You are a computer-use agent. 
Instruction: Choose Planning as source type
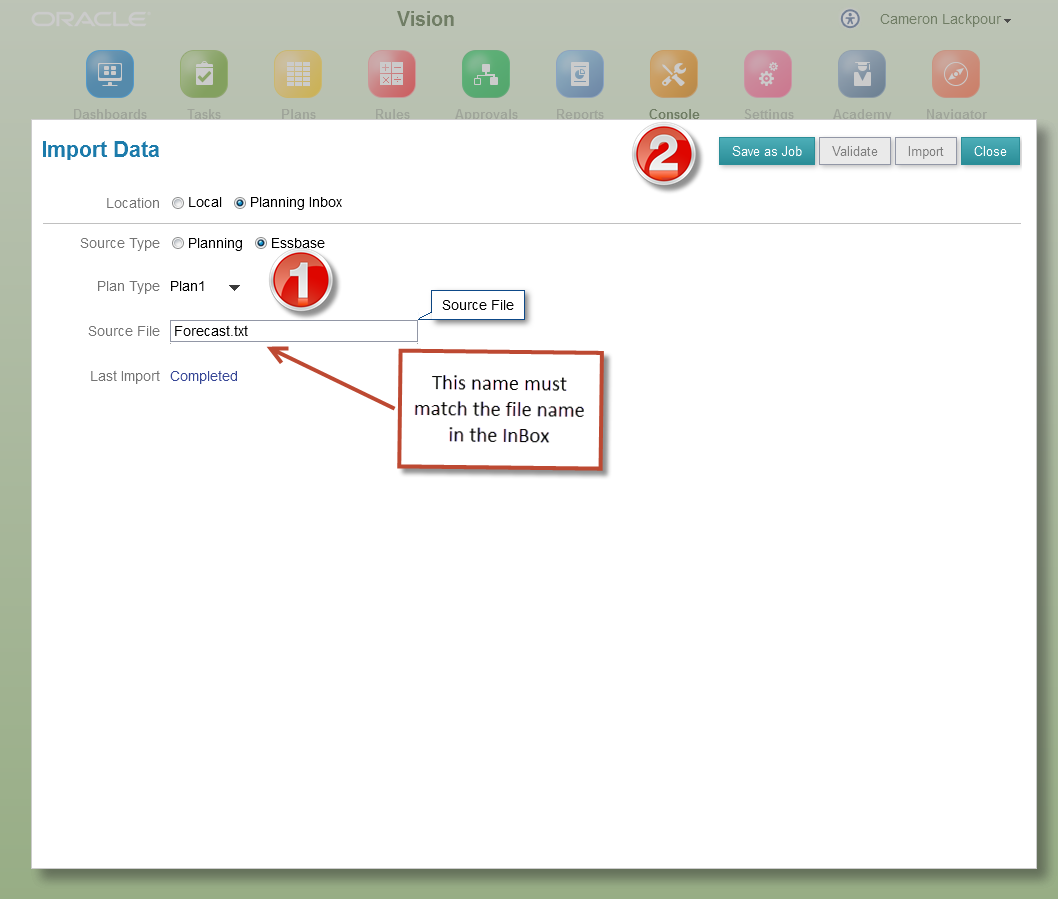click(178, 244)
